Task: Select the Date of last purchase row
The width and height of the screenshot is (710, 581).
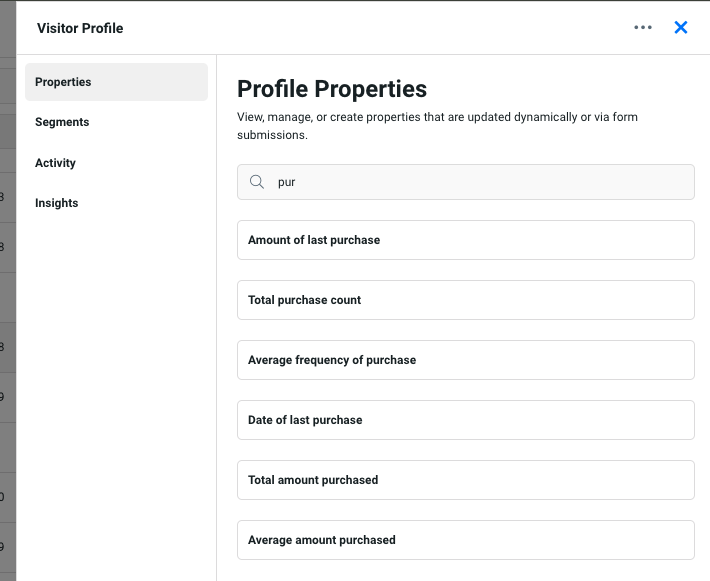Action: point(465,420)
